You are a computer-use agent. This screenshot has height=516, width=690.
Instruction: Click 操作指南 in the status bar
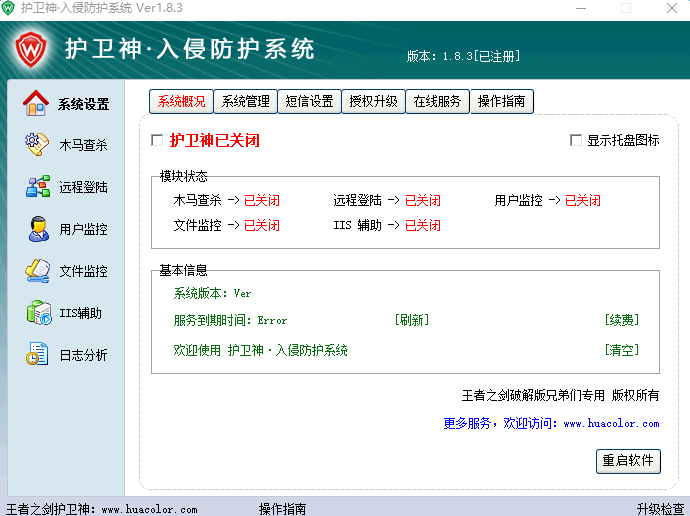coord(282,509)
